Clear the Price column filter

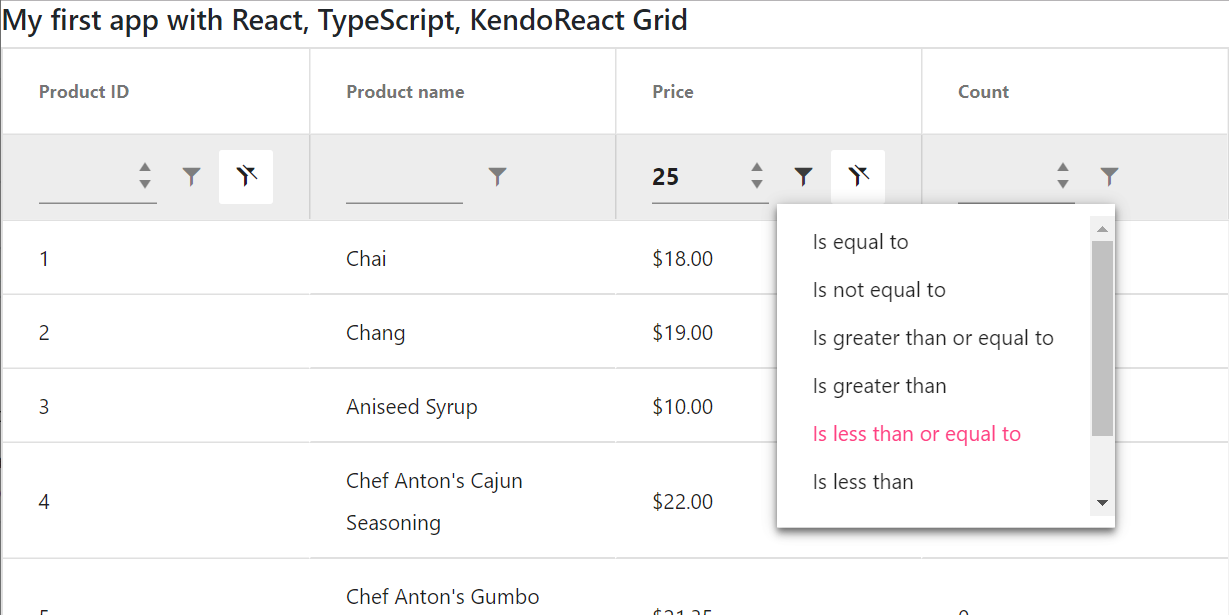click(x=857, y=176)
